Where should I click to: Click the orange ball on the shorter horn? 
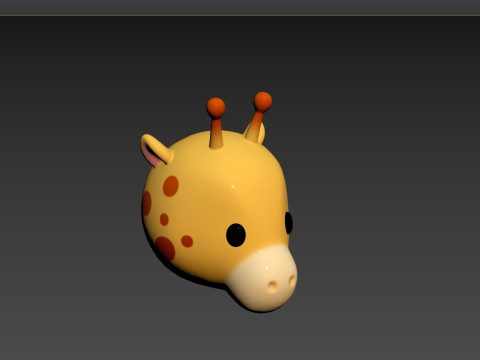point(216,108)
